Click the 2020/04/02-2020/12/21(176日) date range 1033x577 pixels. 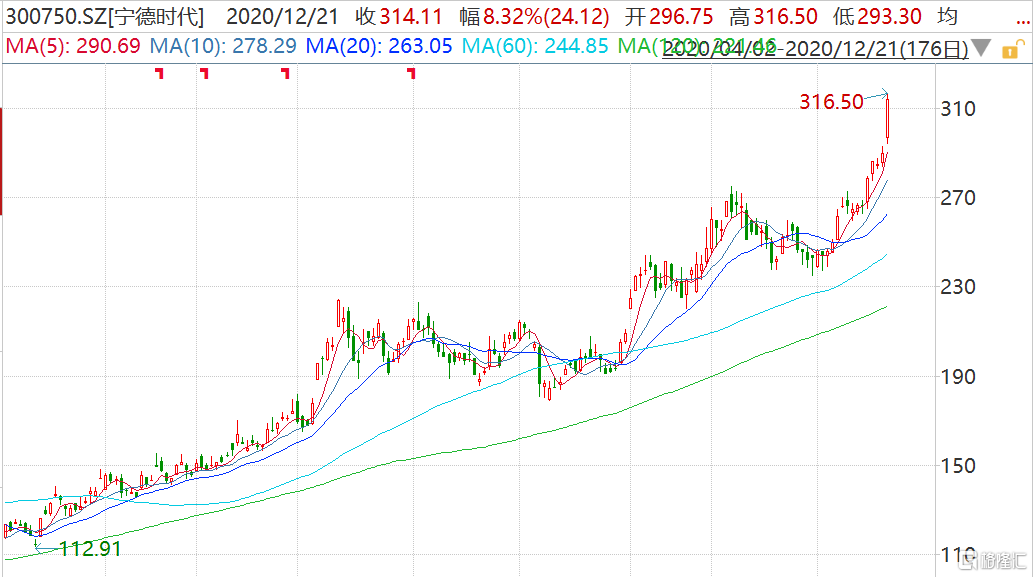815,49
